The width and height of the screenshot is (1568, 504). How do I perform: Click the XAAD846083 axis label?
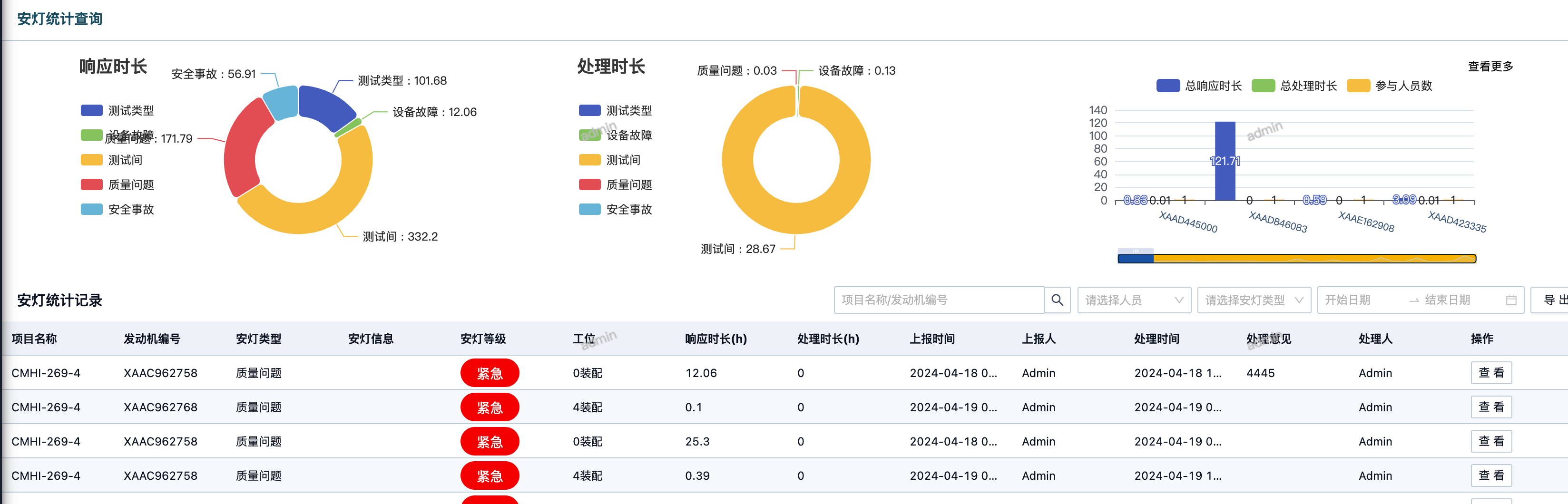[x=1278, y=222]
